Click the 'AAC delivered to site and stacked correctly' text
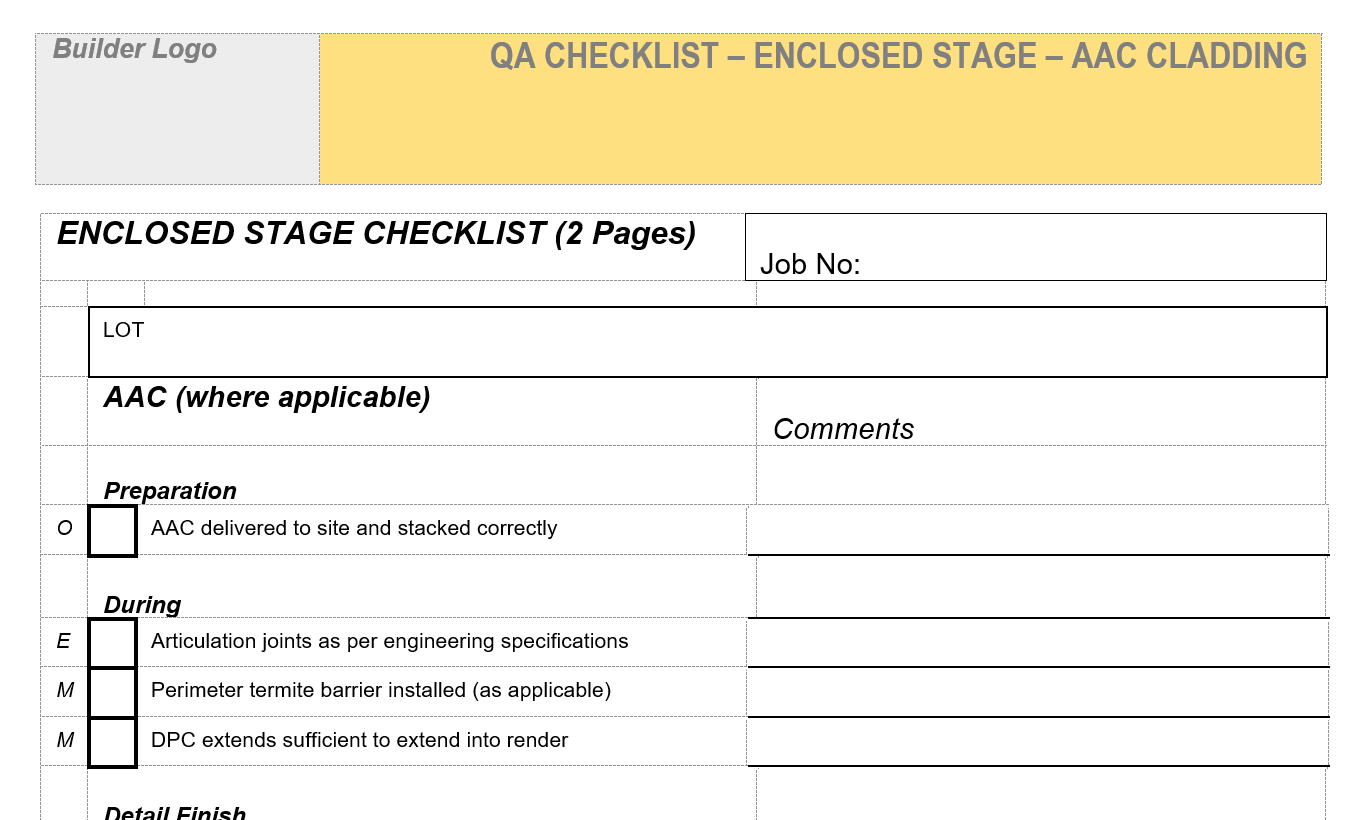The image size is (1357, 820). coord(354,529)
